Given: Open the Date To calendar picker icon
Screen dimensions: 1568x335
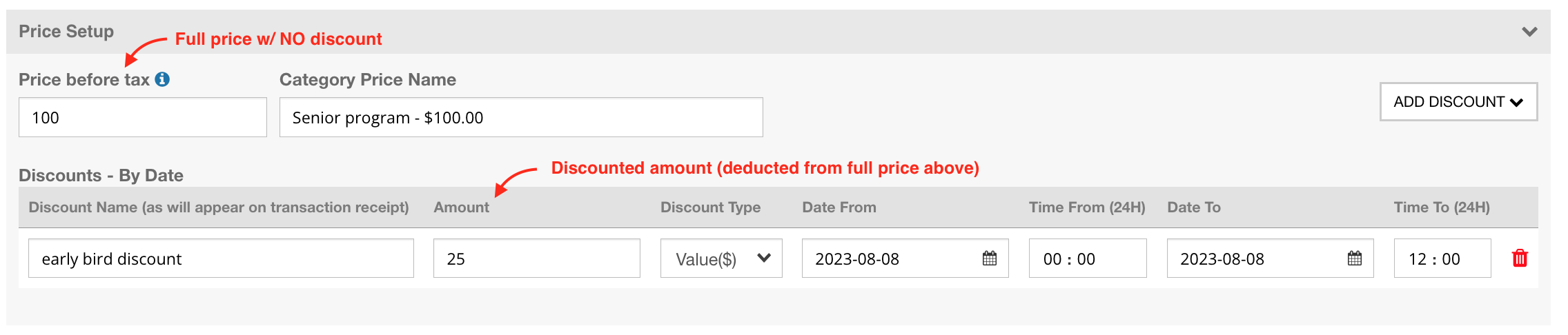Looking at the screenshot, I should 1355,258.
